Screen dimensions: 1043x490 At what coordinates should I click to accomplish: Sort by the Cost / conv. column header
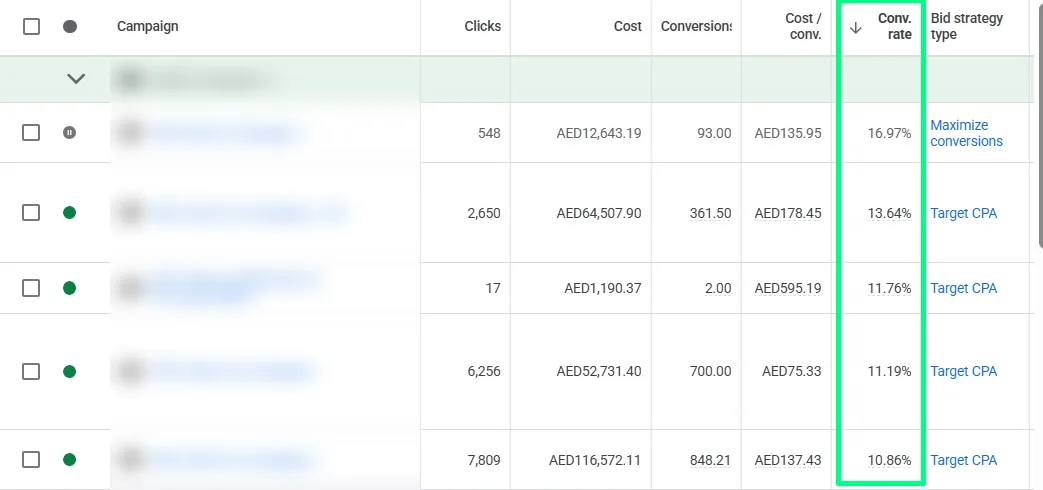803,27
